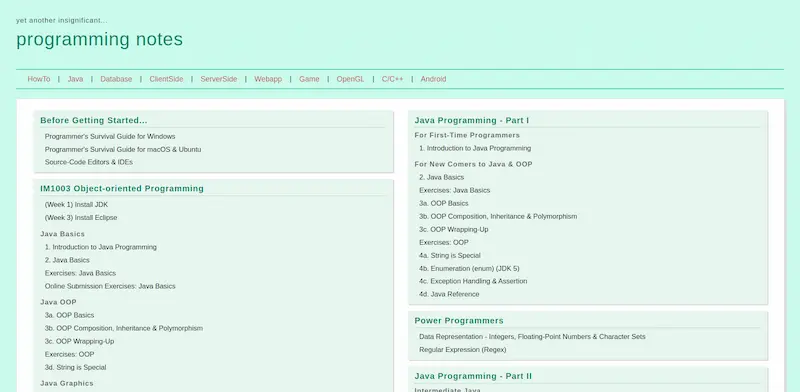Open Programmer's Survival Guide for Windows
This screenshot has width=800, height=392.
click(110, 136)
